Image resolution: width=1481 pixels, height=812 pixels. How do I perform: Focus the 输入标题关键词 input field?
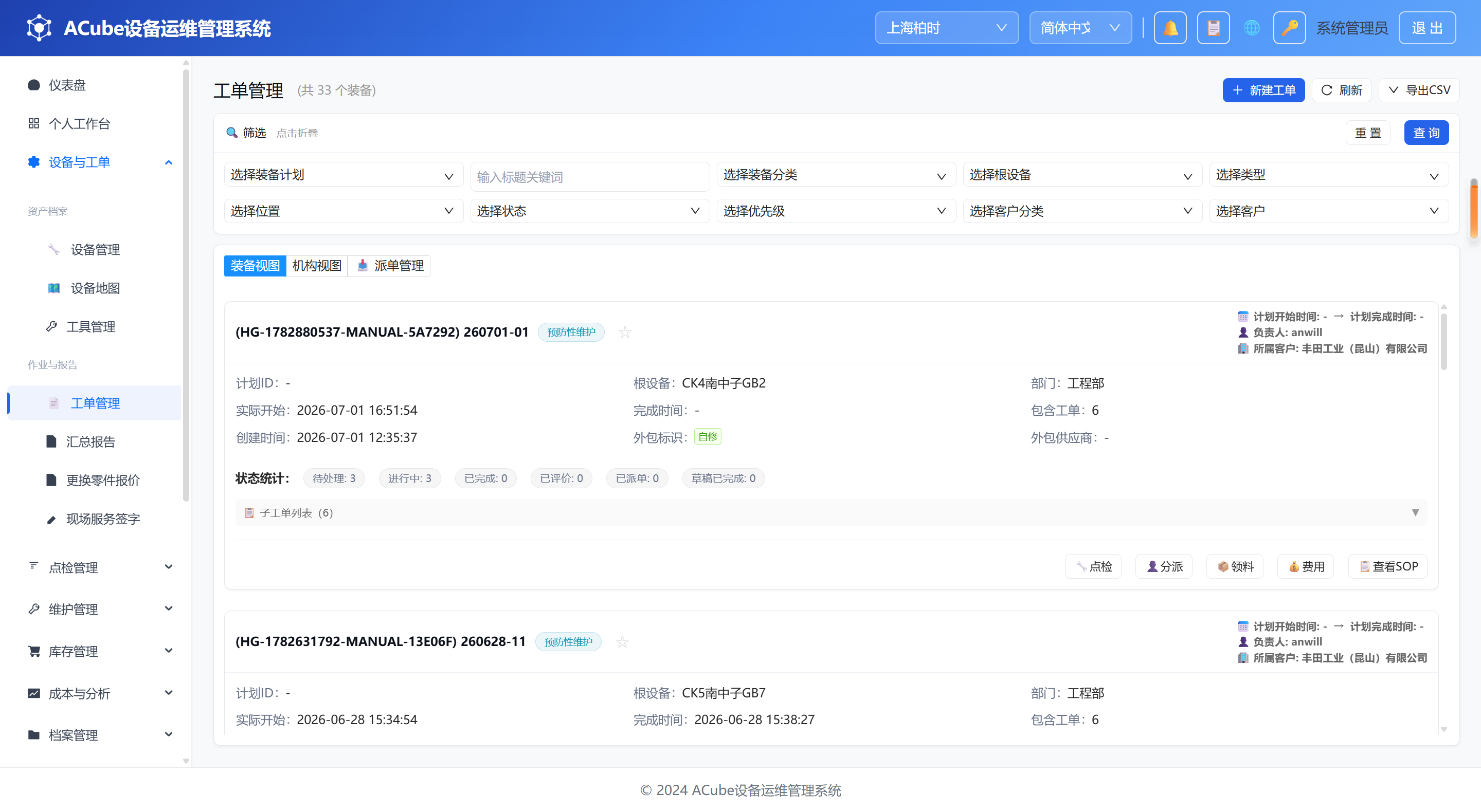coord(590,177)
